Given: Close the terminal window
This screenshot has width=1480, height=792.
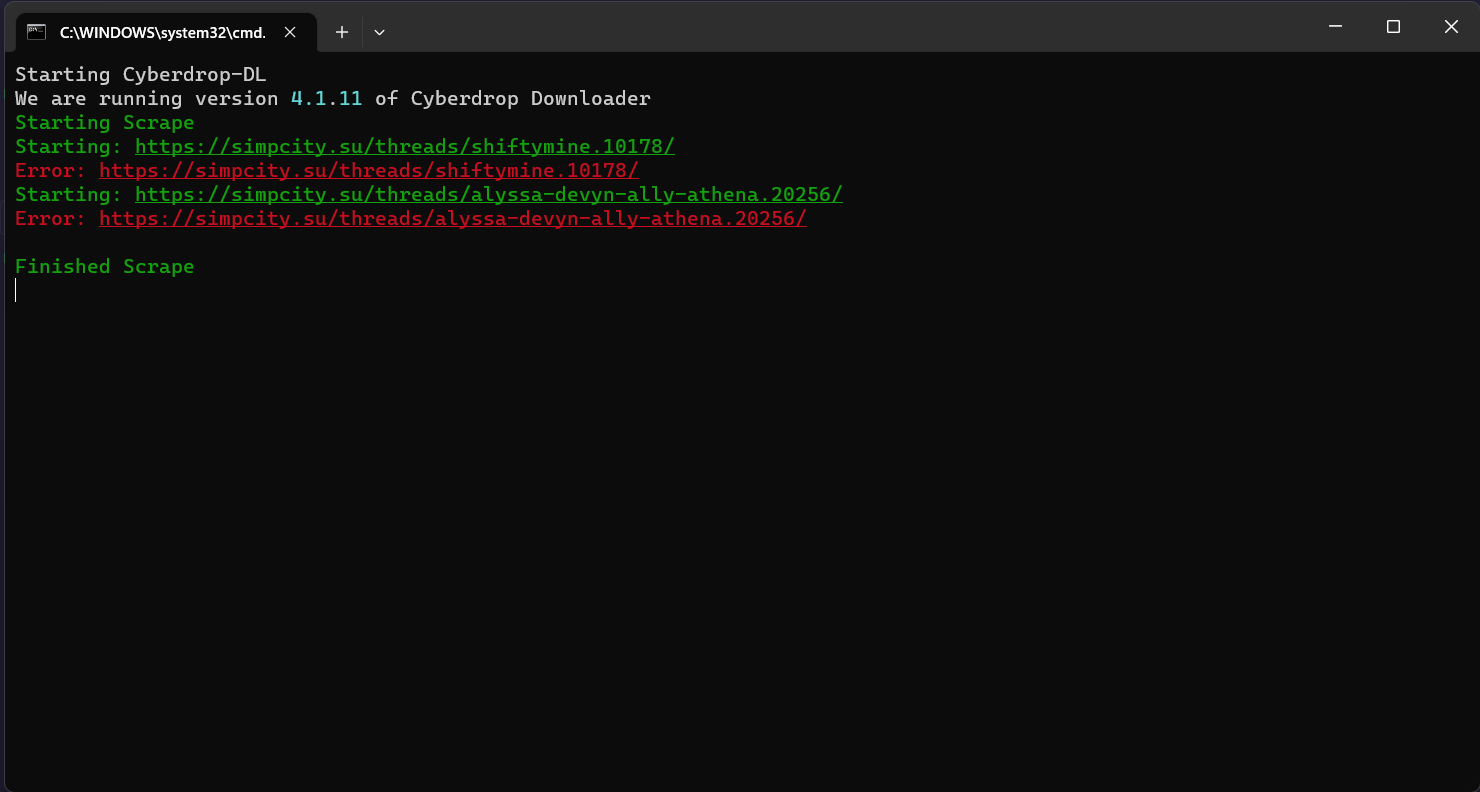Looking at the screenshot, I should [1451, 27].
